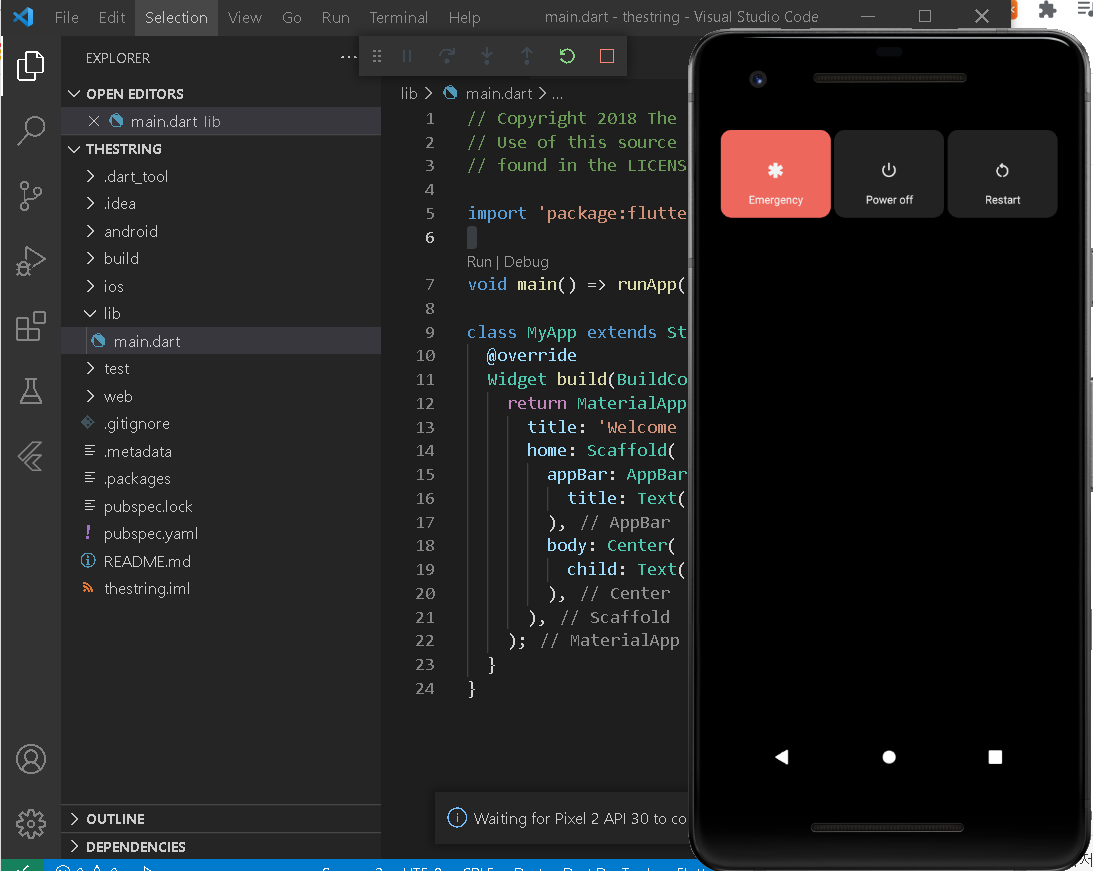
Task: Click the Debug CodeLens above main()
Action: pyautogui.click(x=526, y=262)
